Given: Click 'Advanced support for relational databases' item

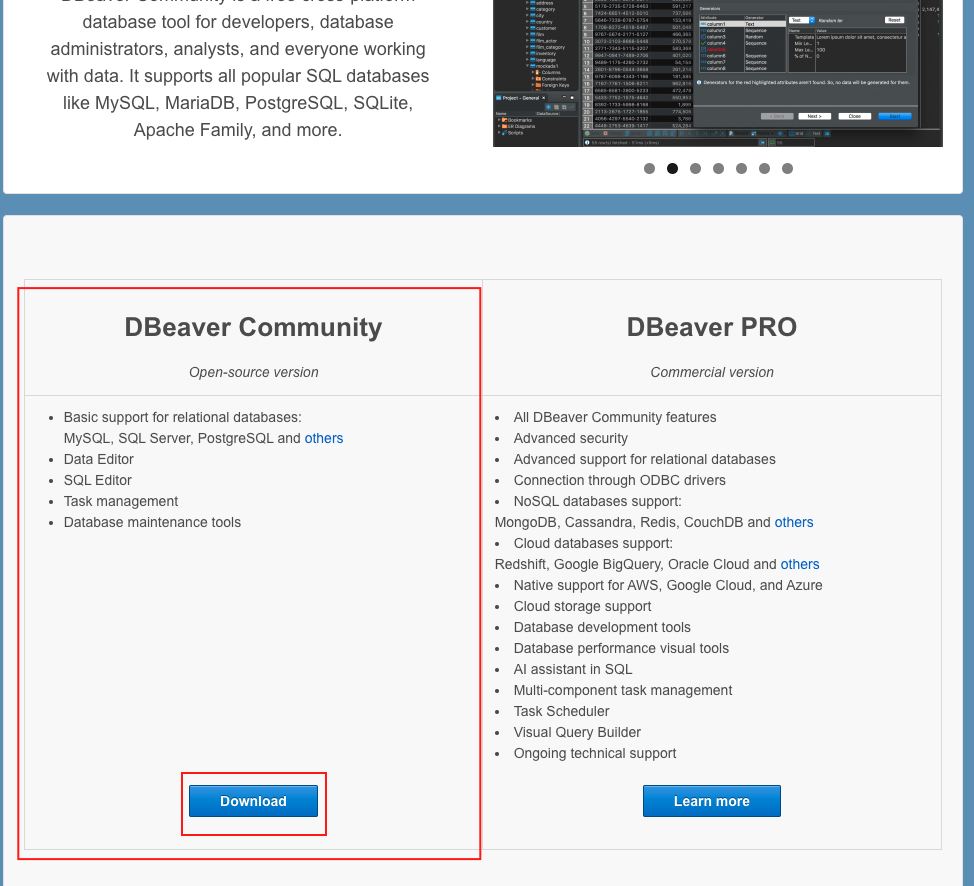Looking at the screenshot, I should pyautogui.click(x=645, y=459).
